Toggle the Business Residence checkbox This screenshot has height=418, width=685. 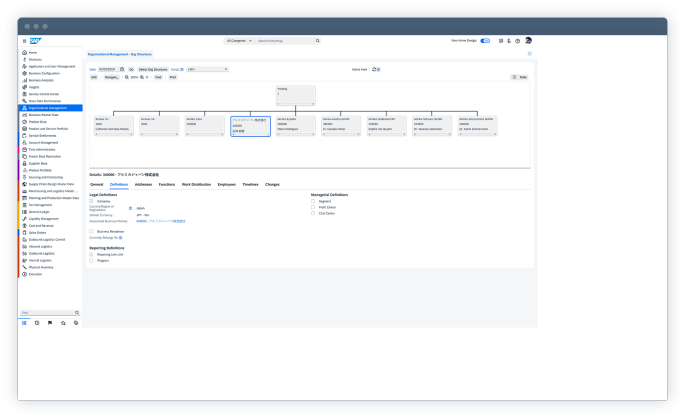[91, 231]
